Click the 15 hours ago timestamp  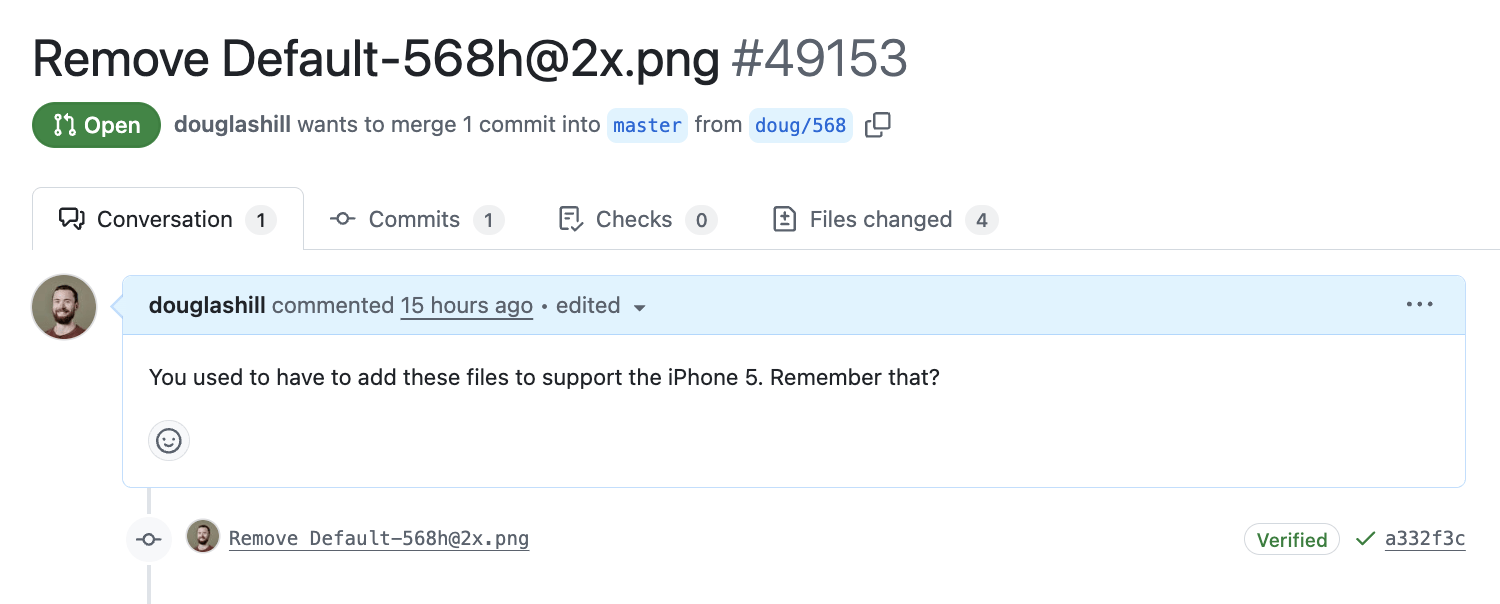click(466, 305)
